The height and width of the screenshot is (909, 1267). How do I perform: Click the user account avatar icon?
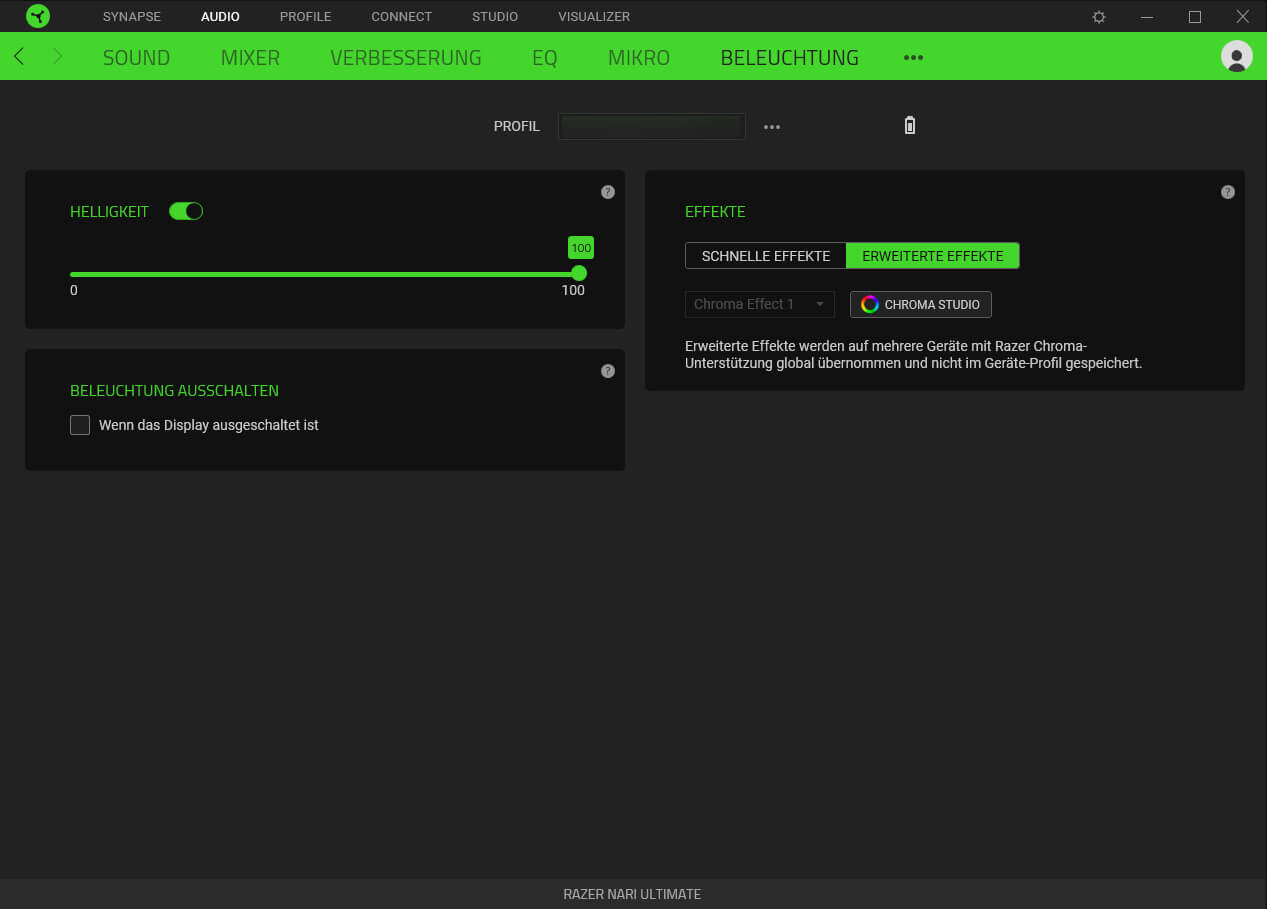tap(1236, 56)
